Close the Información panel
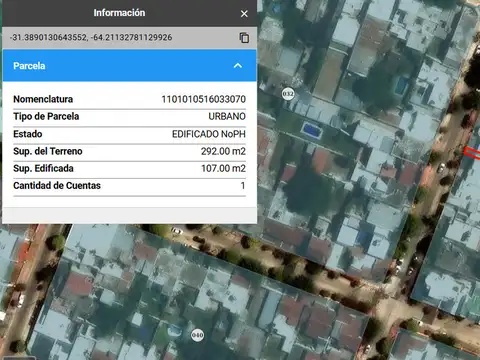 tap(244, 14)
